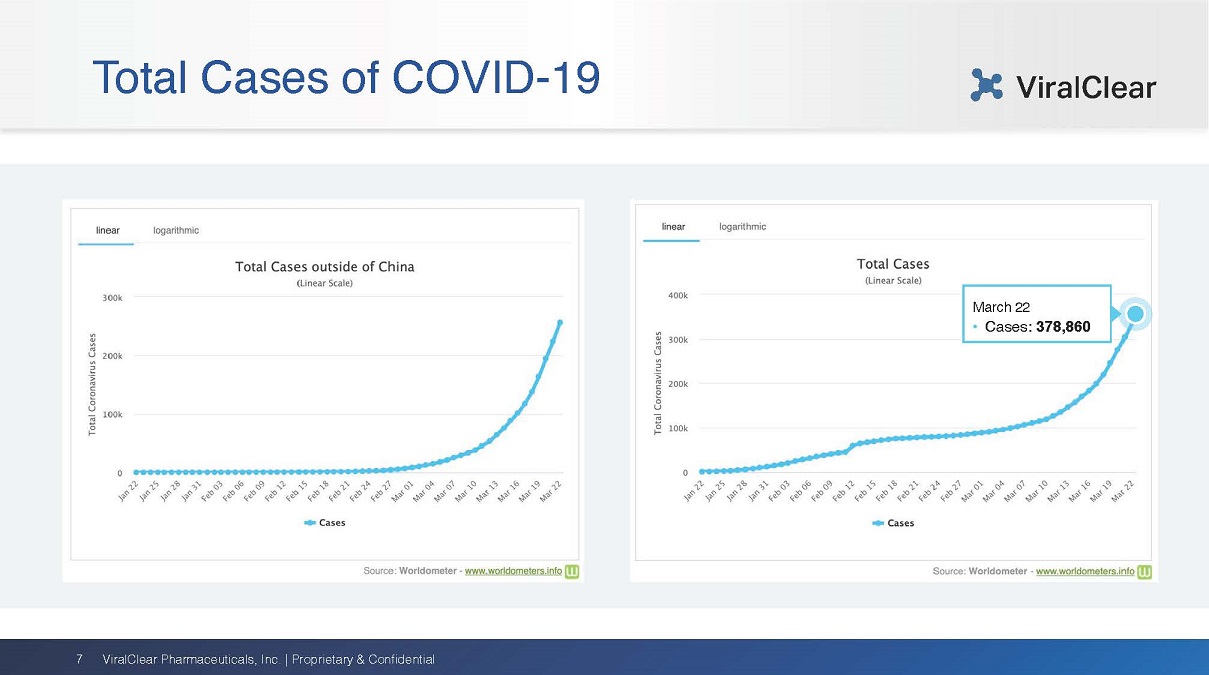Select the linear tab on the left chart

click(x=107, y=230)
